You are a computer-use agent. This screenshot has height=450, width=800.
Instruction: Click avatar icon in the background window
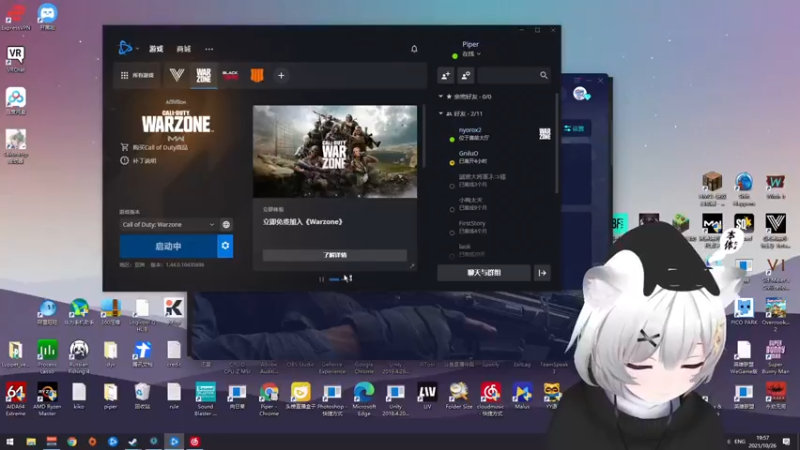[580, 94]
